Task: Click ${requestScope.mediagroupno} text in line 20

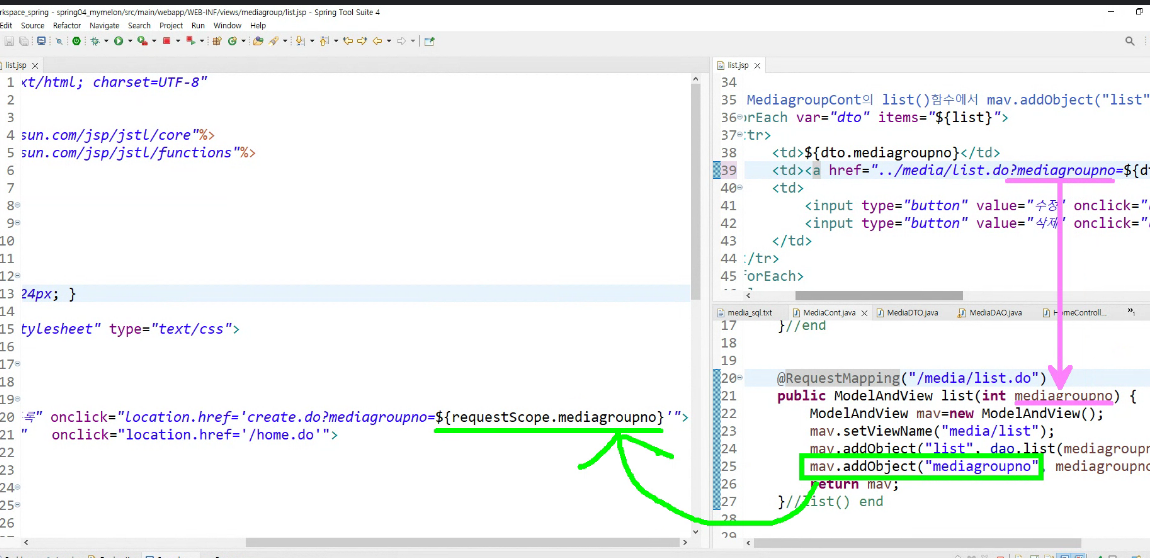Action: coord(549,417)
